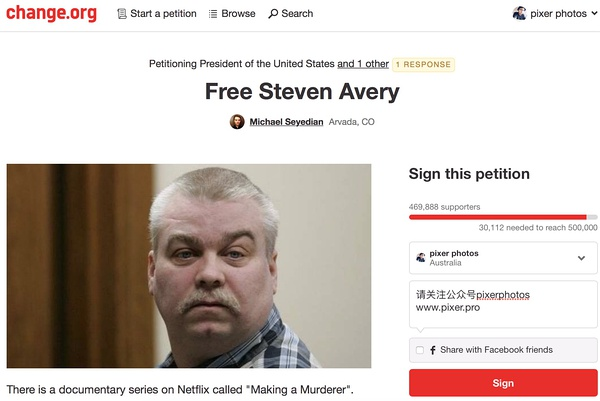Viewport: 600px width, 401px height.
Task: Open the Browse menu item
Action: (232, 14)
